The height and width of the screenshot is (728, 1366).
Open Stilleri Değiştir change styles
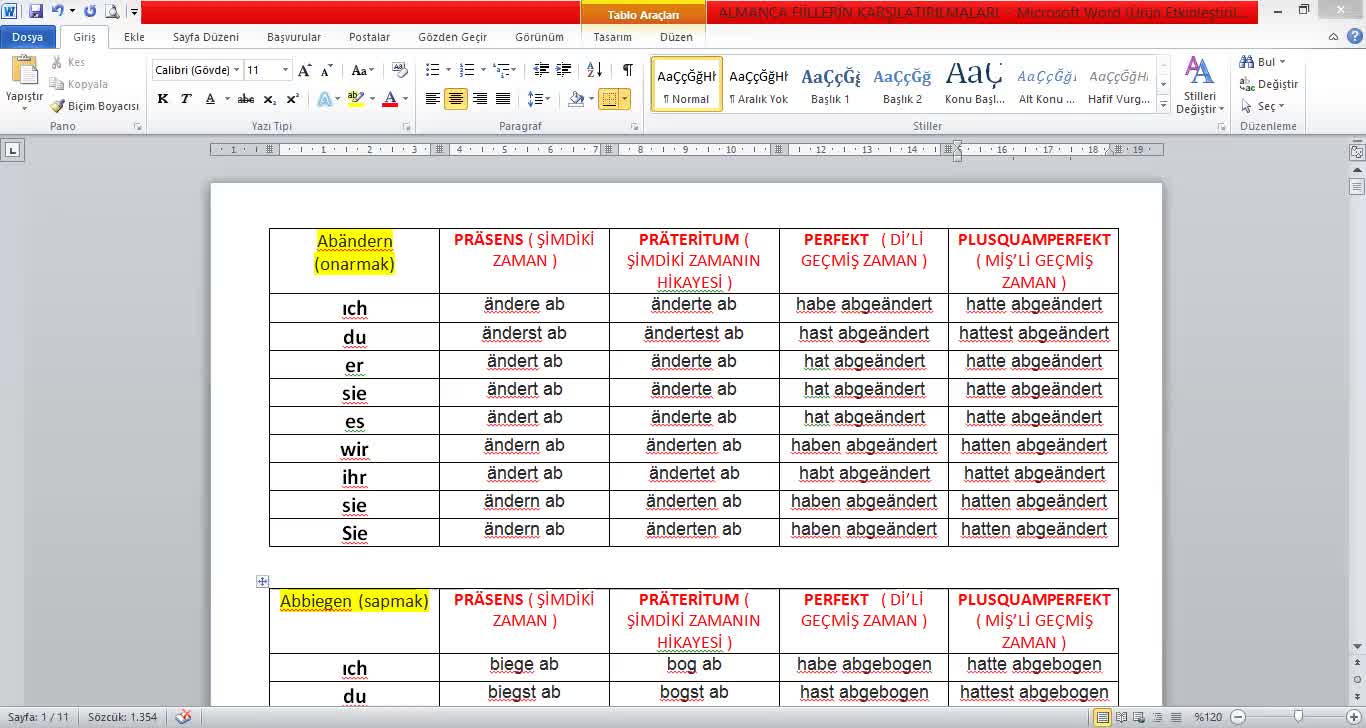tap(1199, 86)
